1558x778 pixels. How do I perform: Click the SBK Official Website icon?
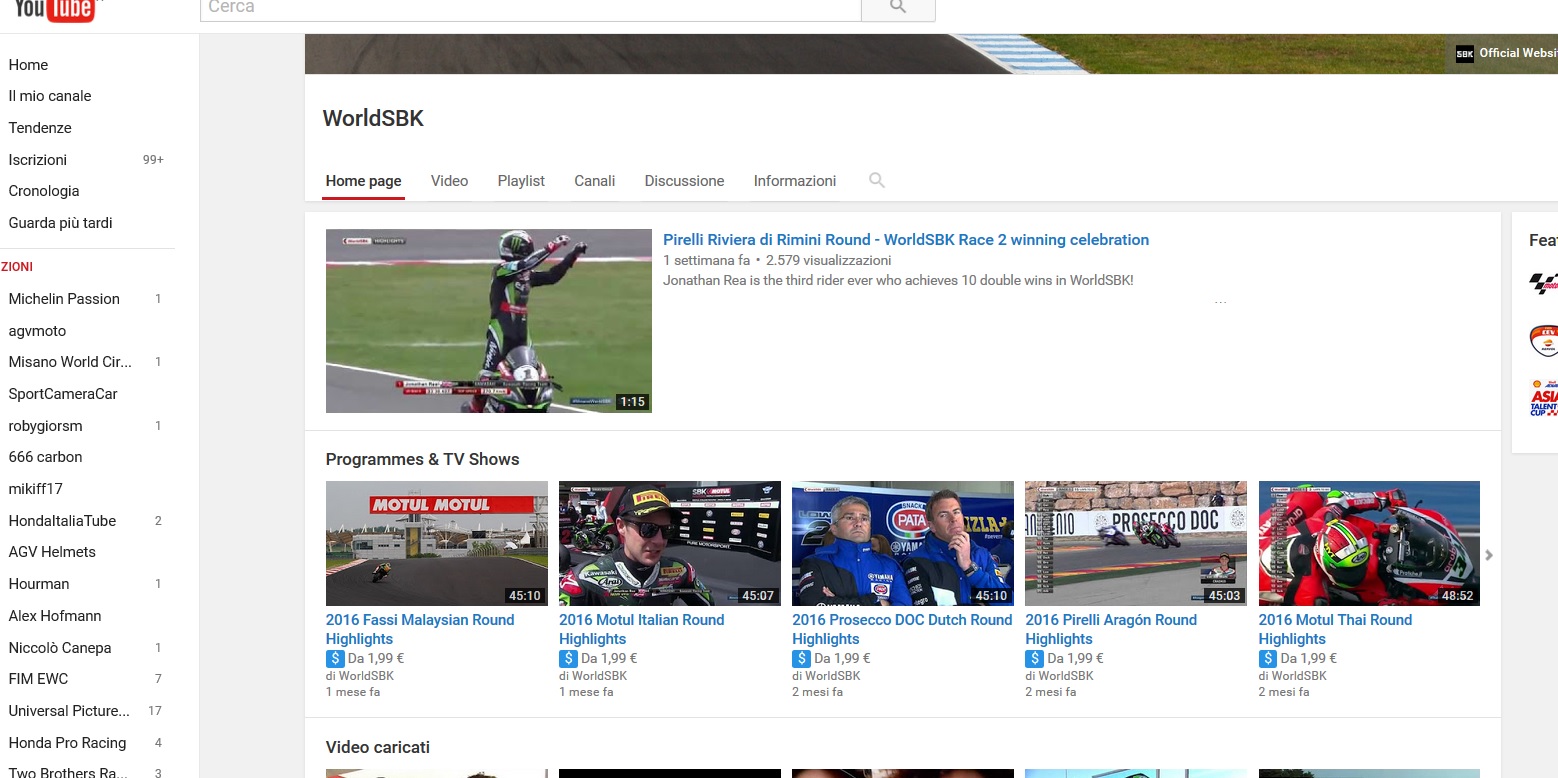coord(1465,54)
